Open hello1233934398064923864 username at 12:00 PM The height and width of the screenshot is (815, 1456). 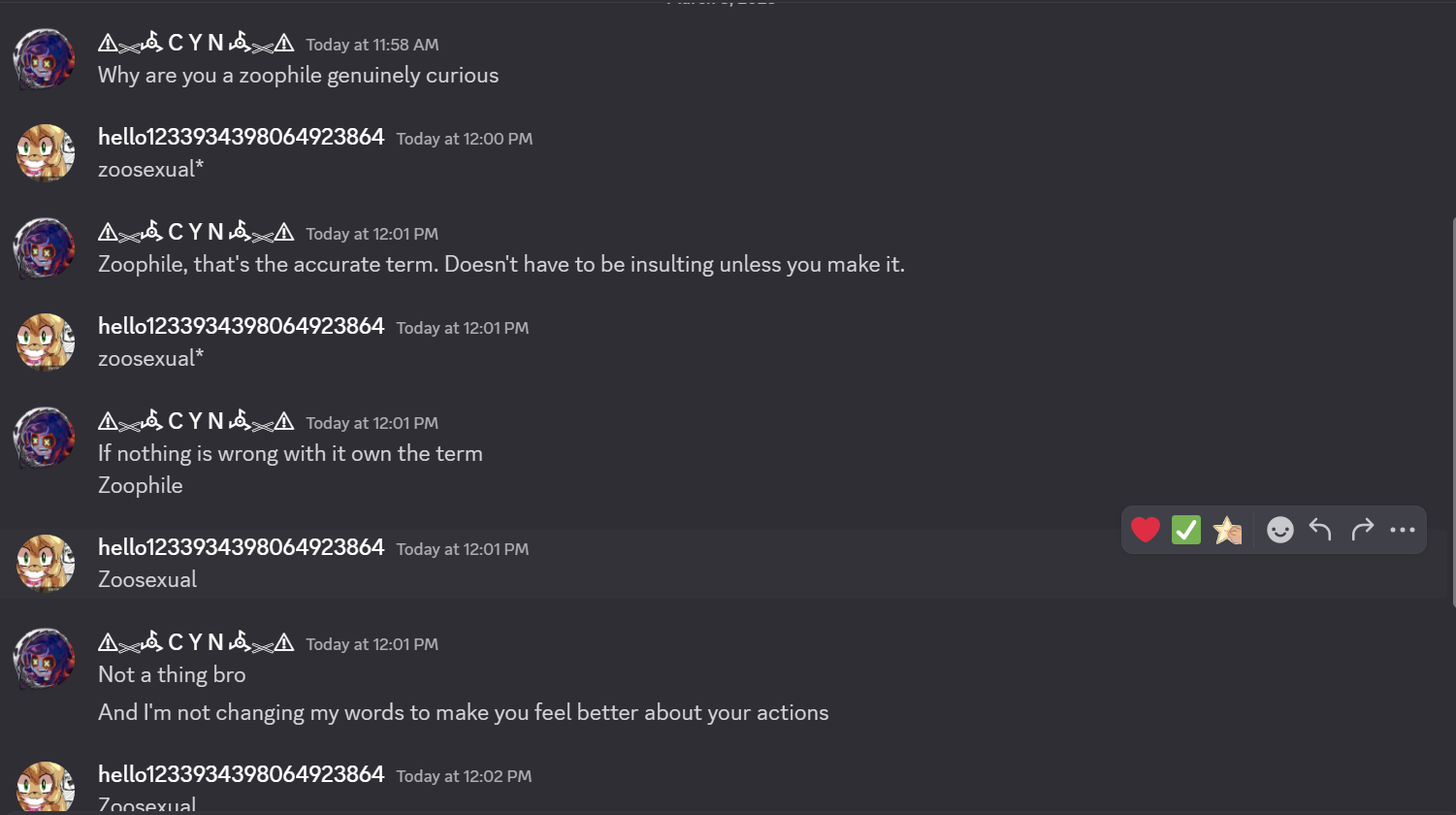[241, 137]
